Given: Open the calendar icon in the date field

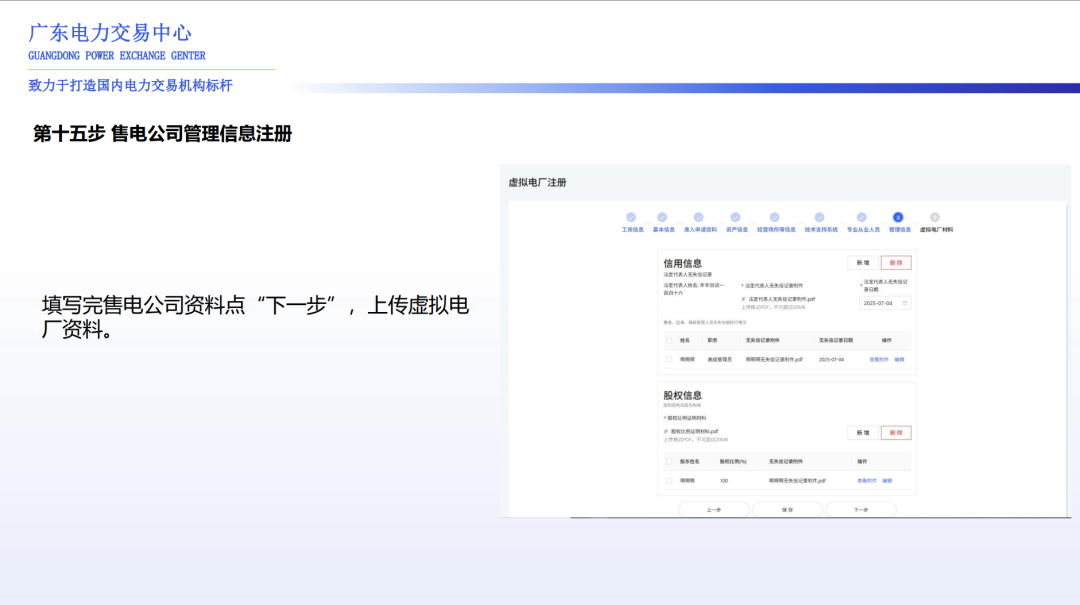Looking at the screenshot, I should click(906, 303).
